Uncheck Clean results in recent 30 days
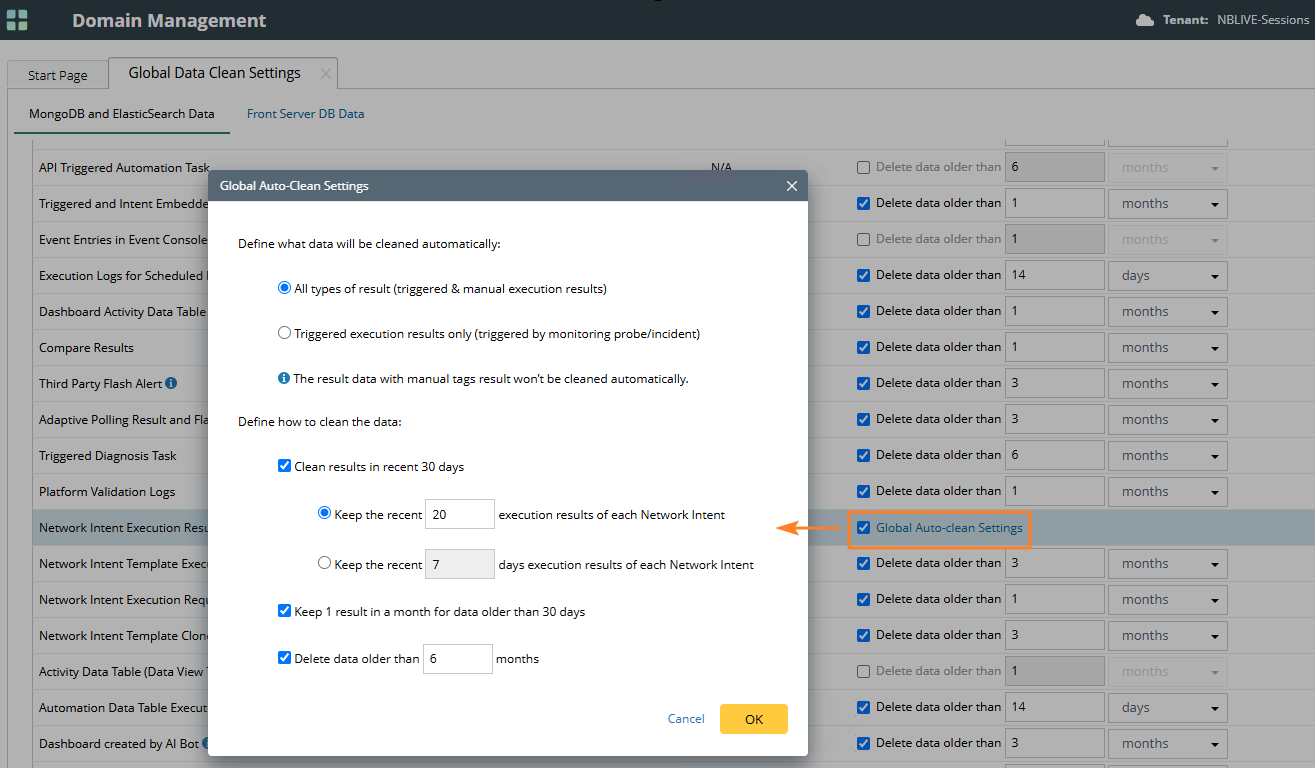The width and height of the screenshot is (1315, 768). pos(285,466)
